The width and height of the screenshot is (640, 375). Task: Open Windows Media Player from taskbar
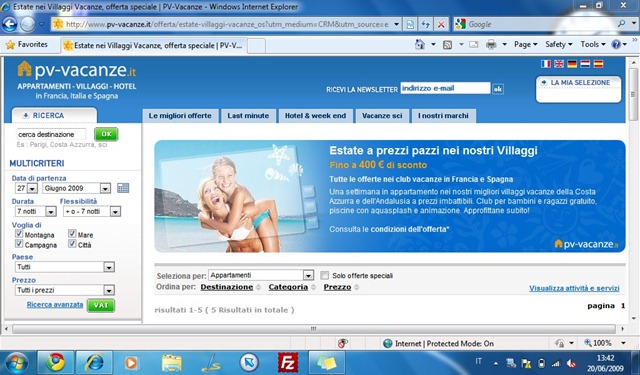click(x=131, y=363)
